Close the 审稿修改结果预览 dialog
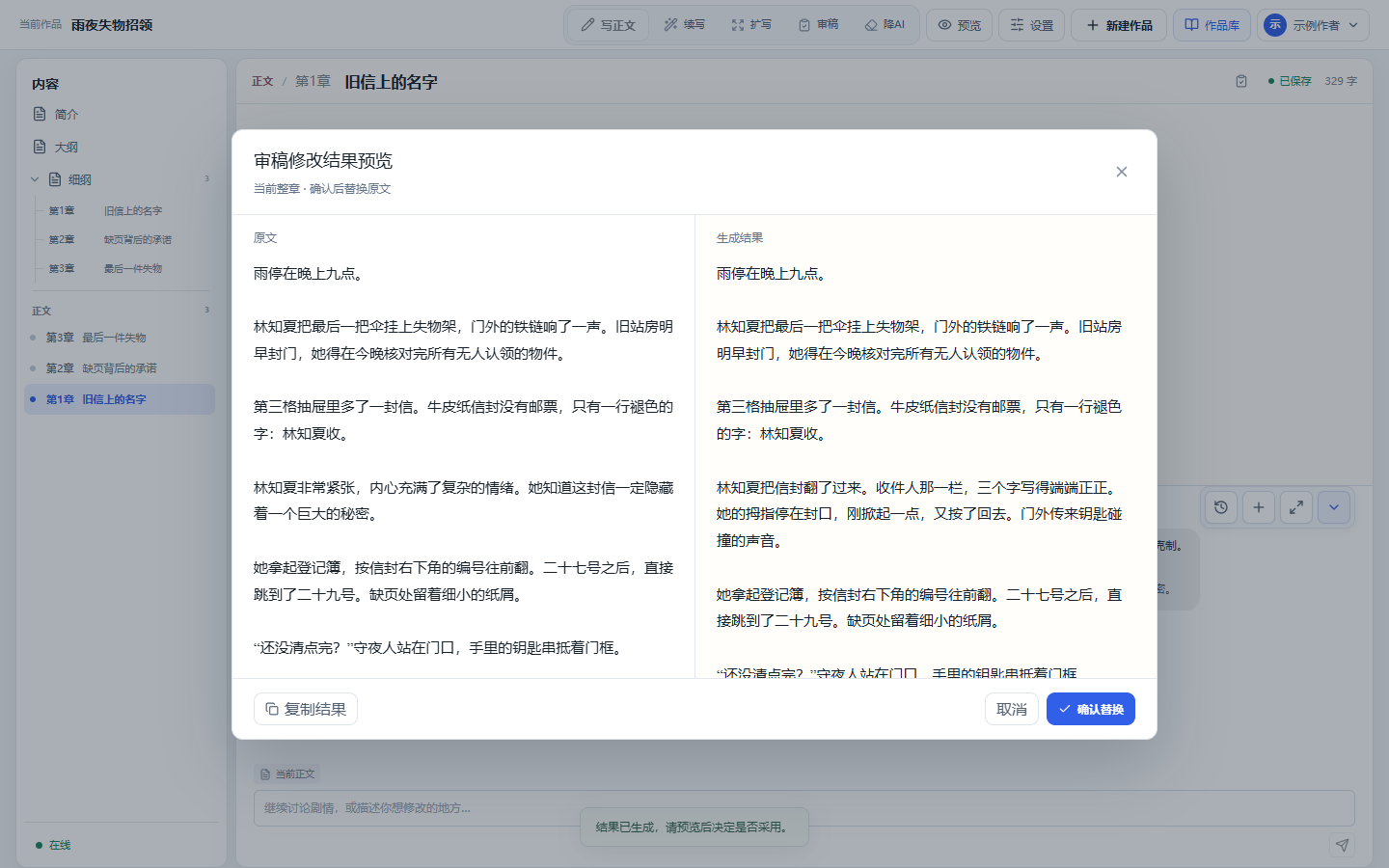This screenshot has height=868, width=1389. click(1121, 172)
